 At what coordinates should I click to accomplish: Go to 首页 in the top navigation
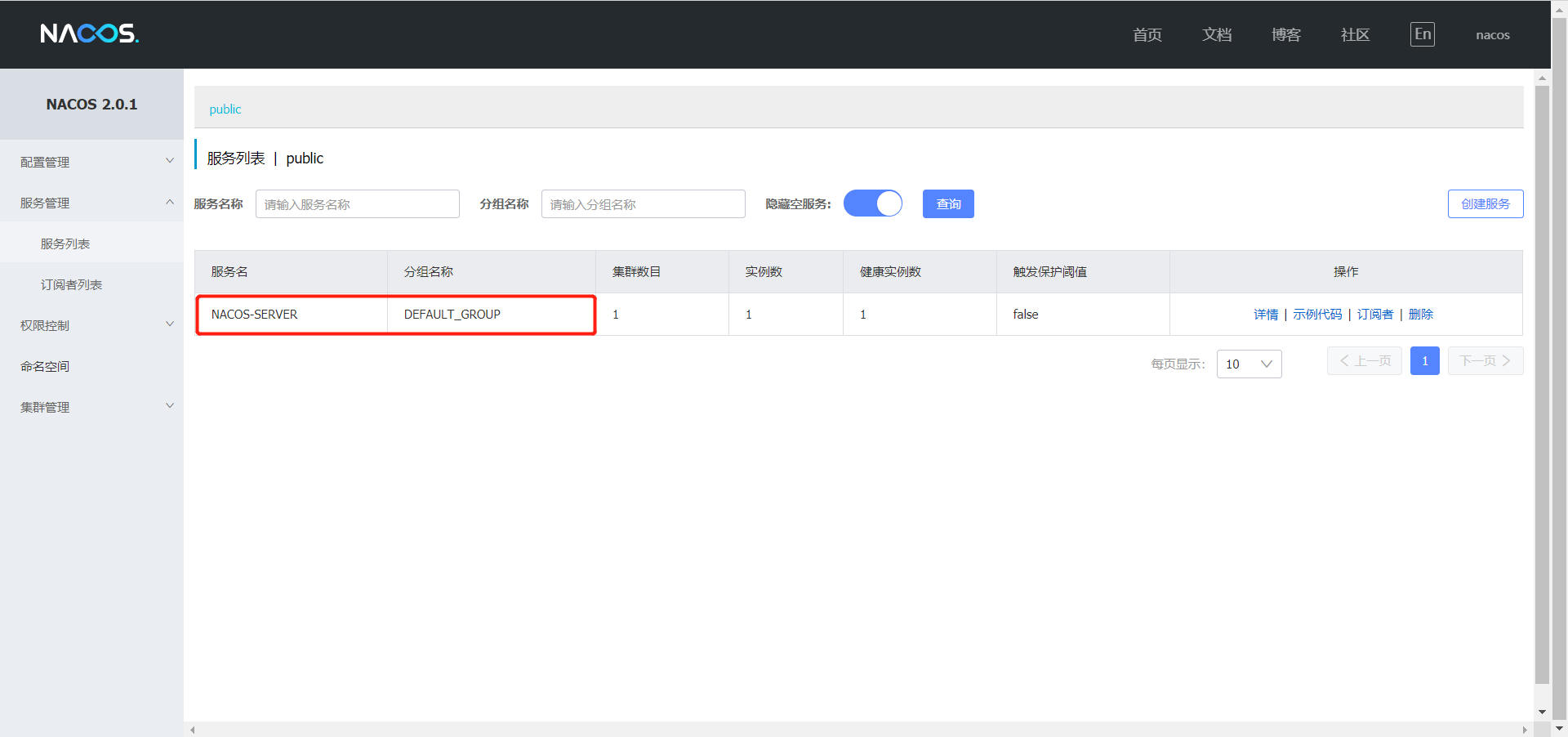1147,34
